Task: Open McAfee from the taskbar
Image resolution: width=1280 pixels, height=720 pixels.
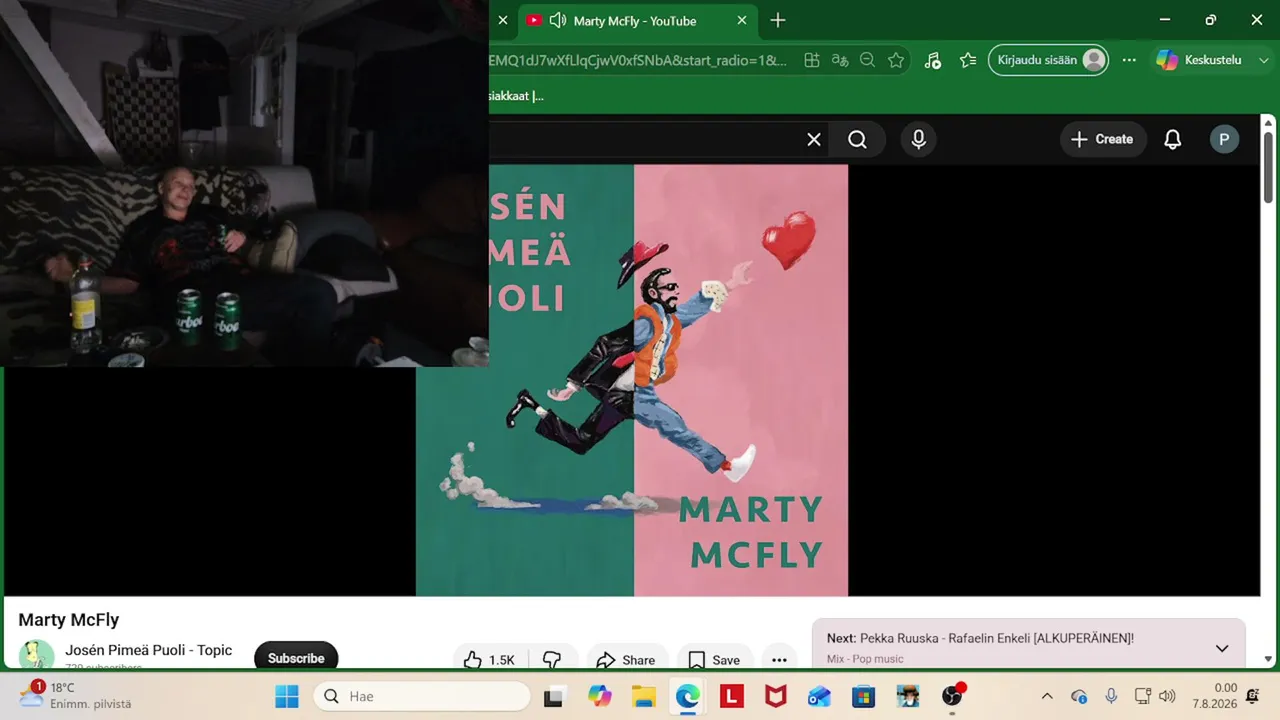Action: [775, 696]
